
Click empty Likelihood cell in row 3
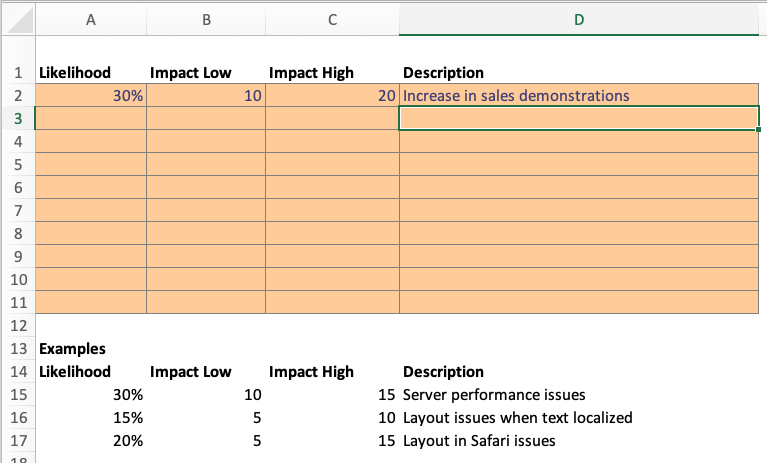pyautogui.click(x=91, y=118)
